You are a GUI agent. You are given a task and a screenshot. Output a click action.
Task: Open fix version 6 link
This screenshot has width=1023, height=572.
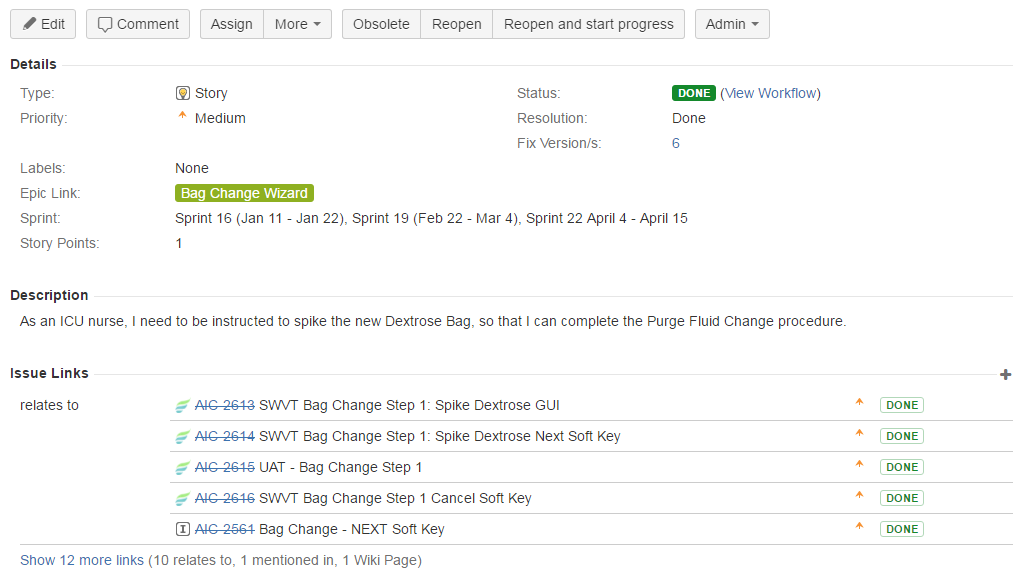coord(676,143)
